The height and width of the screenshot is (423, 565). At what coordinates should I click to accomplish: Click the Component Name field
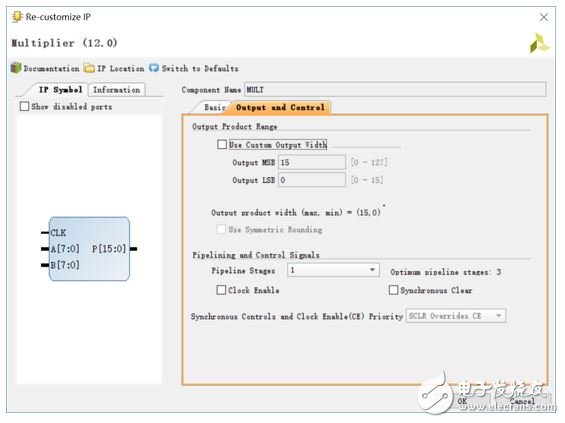395,89
